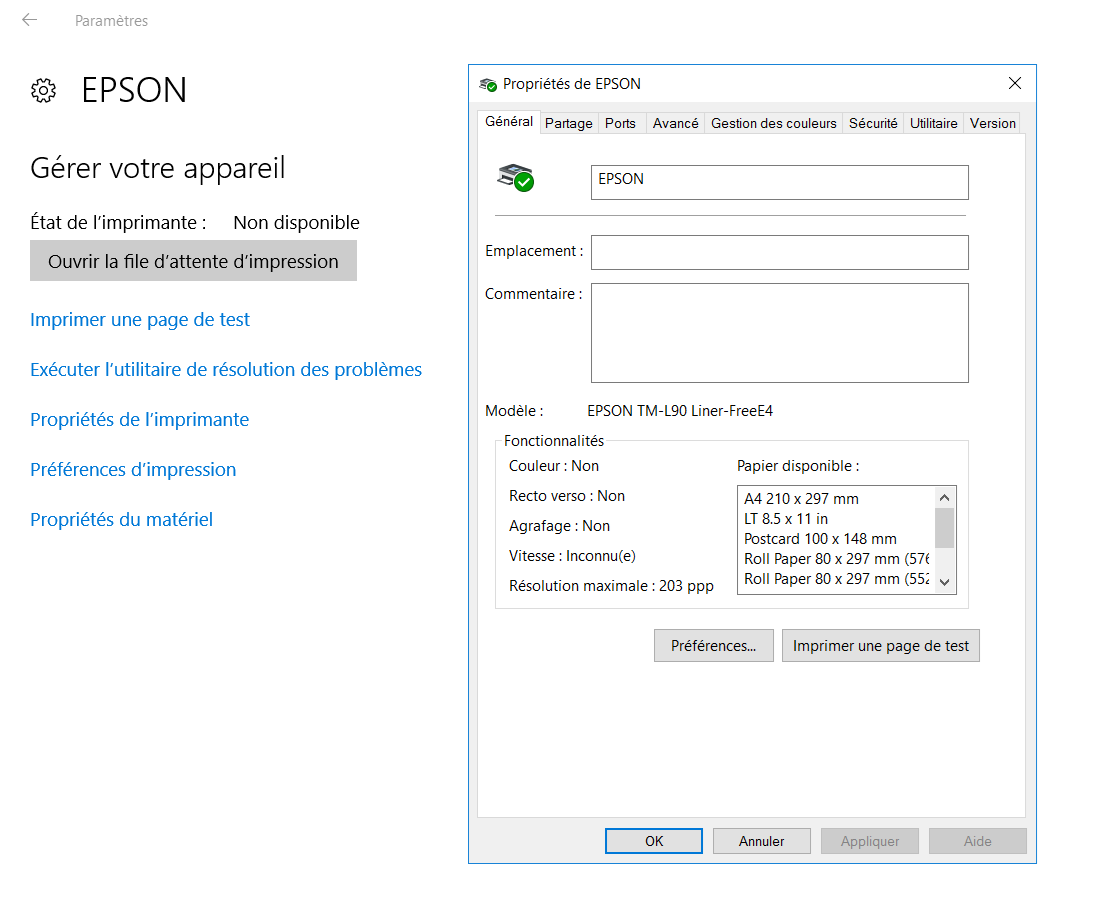Open the print queue button

(193, 261)
